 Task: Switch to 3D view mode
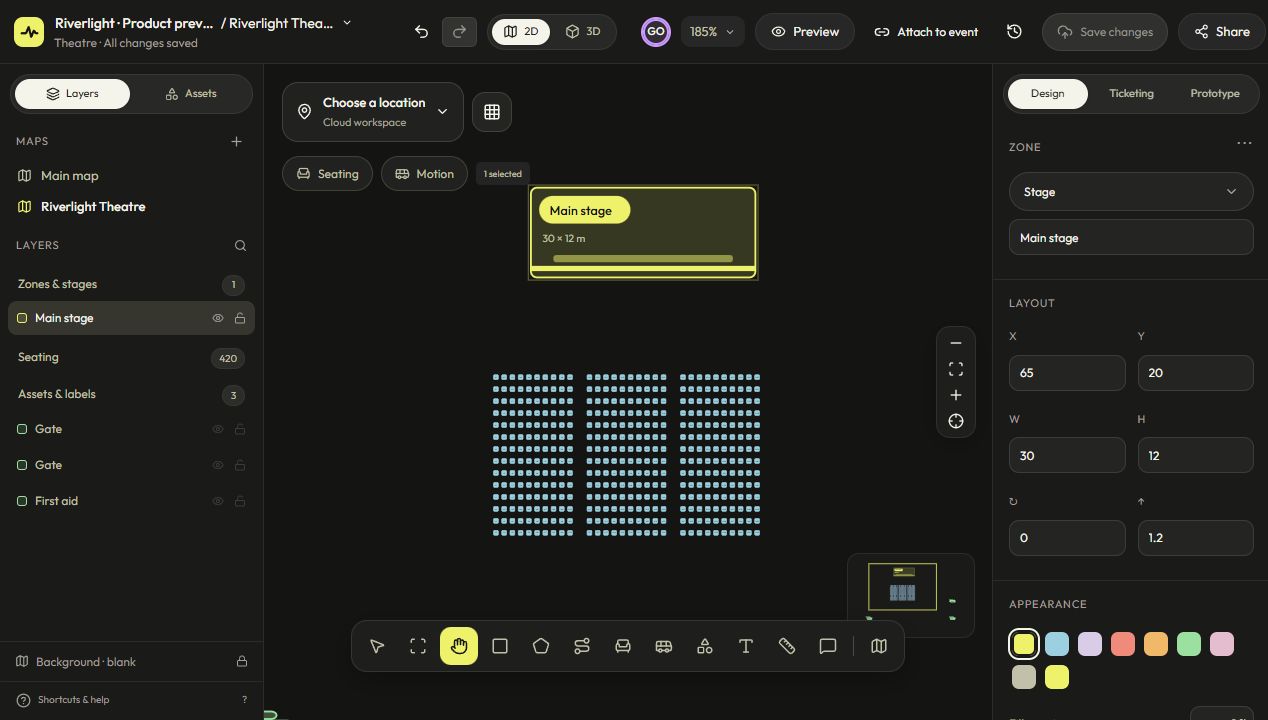583,32
